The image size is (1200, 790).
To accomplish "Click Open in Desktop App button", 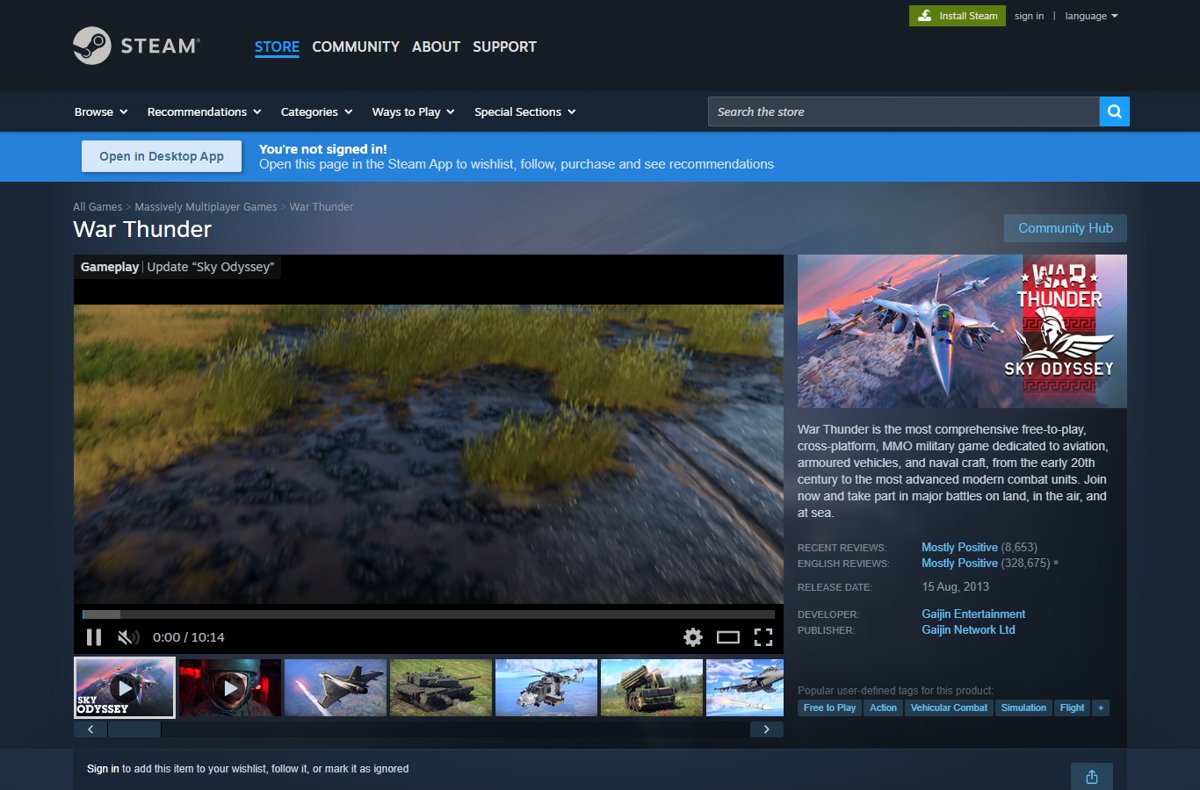I will click(161, 156).
